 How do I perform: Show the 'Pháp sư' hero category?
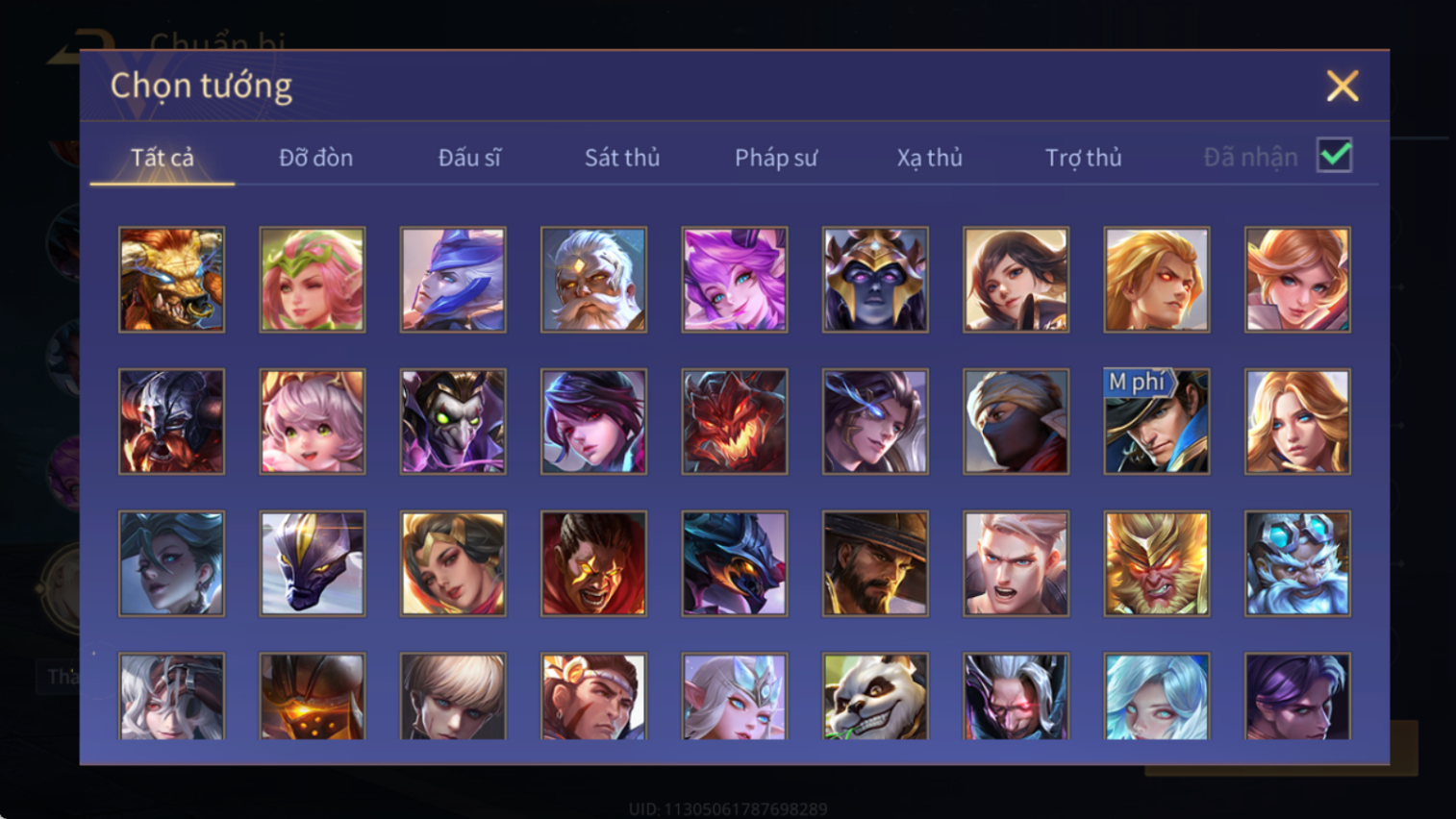[776, 158]
